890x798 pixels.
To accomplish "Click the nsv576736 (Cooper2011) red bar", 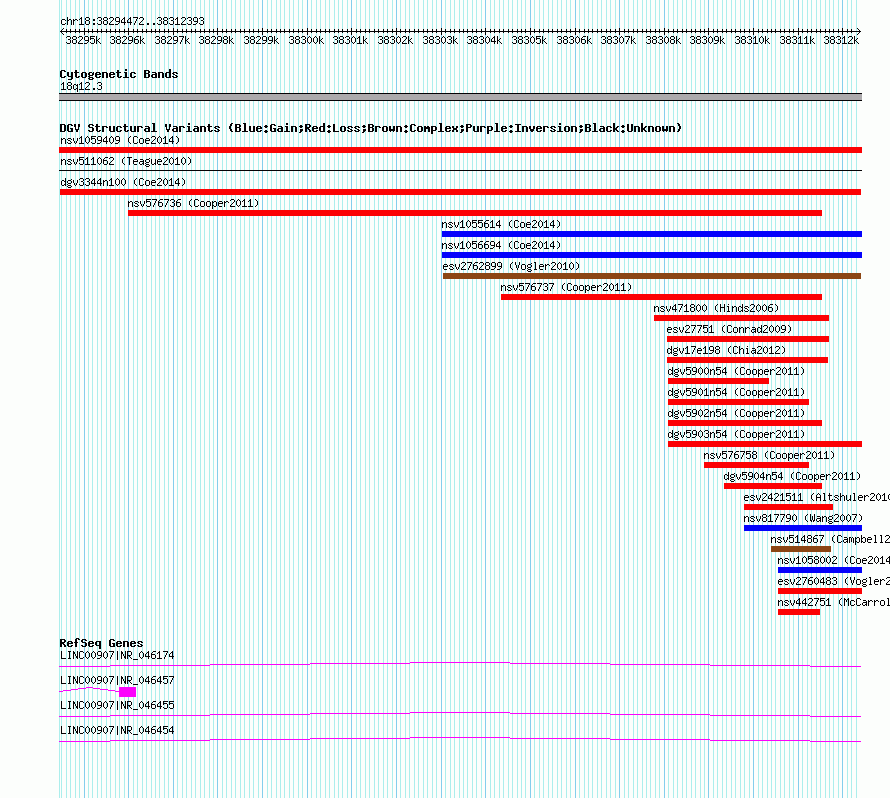I will 475,213.
